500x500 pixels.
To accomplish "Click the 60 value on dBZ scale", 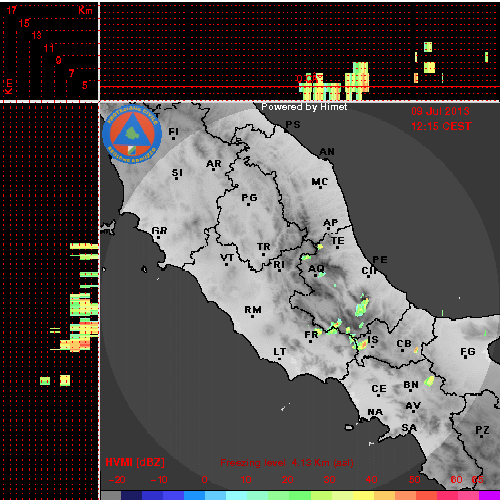I will coord(456,480).
